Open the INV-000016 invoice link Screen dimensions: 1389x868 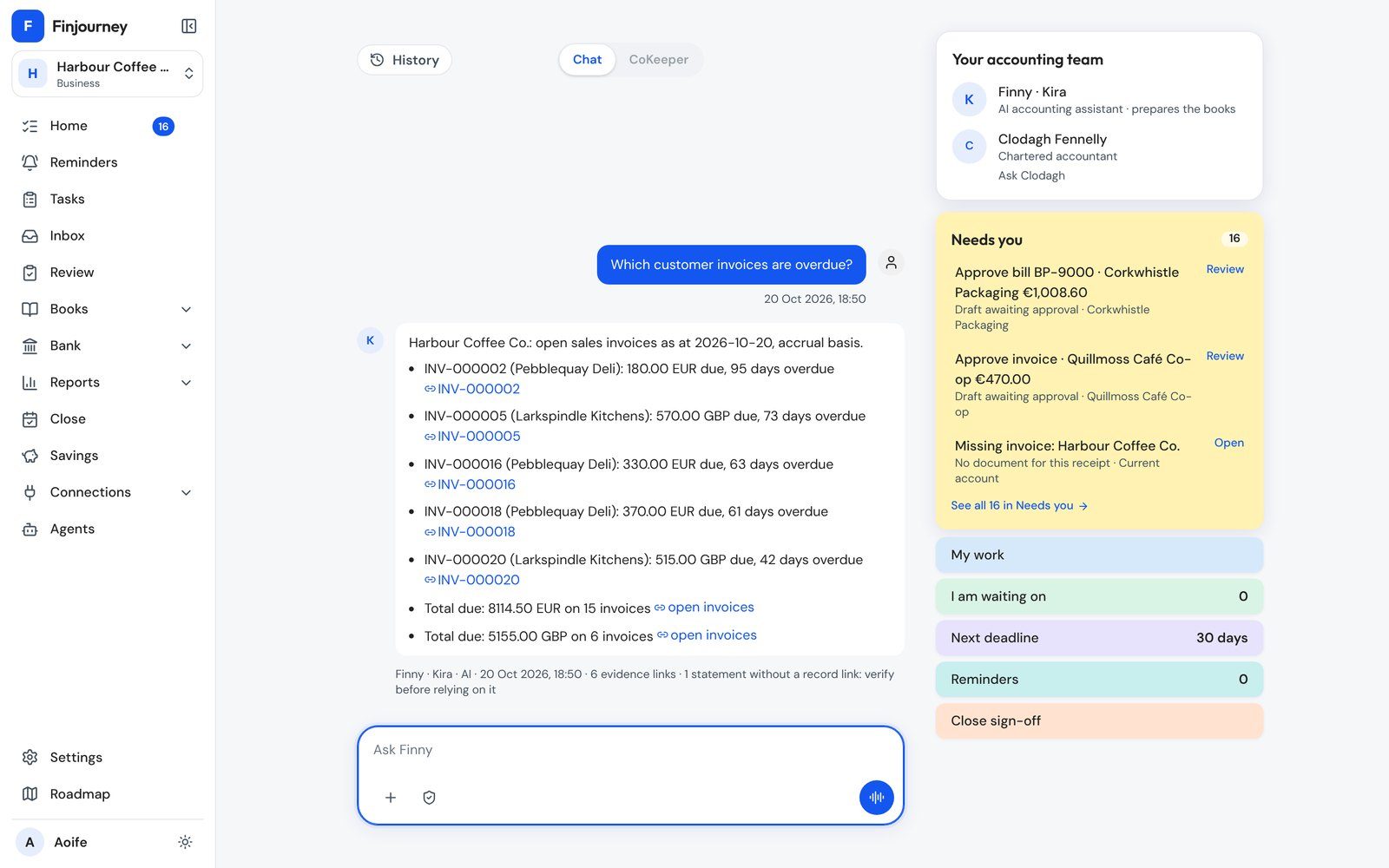click(471, 484)
